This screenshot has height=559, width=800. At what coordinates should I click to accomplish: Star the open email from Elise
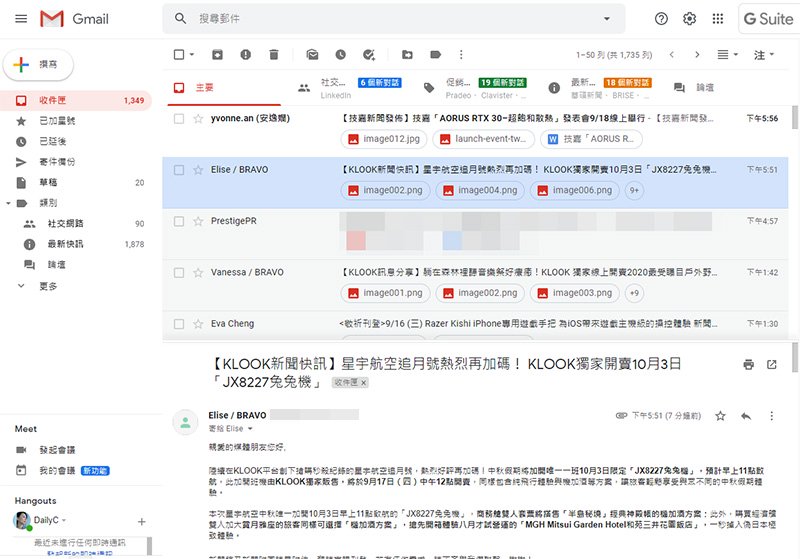click(x=721, y=415)
